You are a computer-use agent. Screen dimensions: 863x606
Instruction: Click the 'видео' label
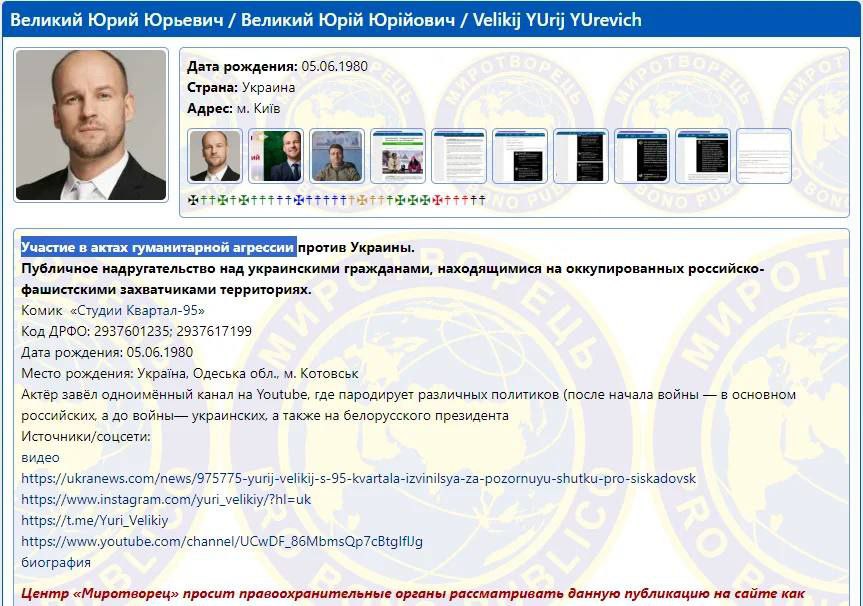pyautogui.click(x=40, y=457)
